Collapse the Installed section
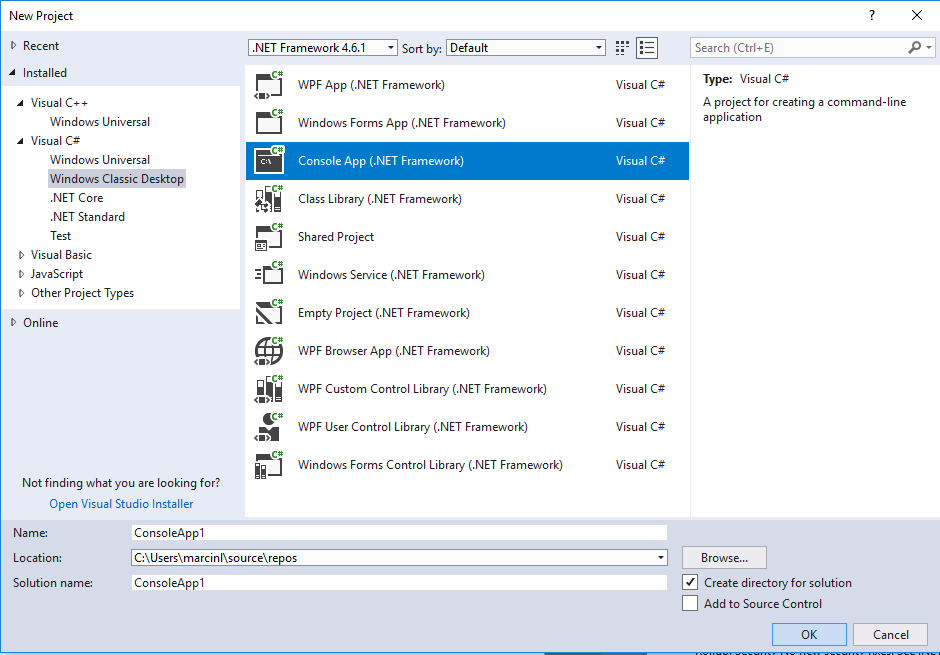 point(13,73)
